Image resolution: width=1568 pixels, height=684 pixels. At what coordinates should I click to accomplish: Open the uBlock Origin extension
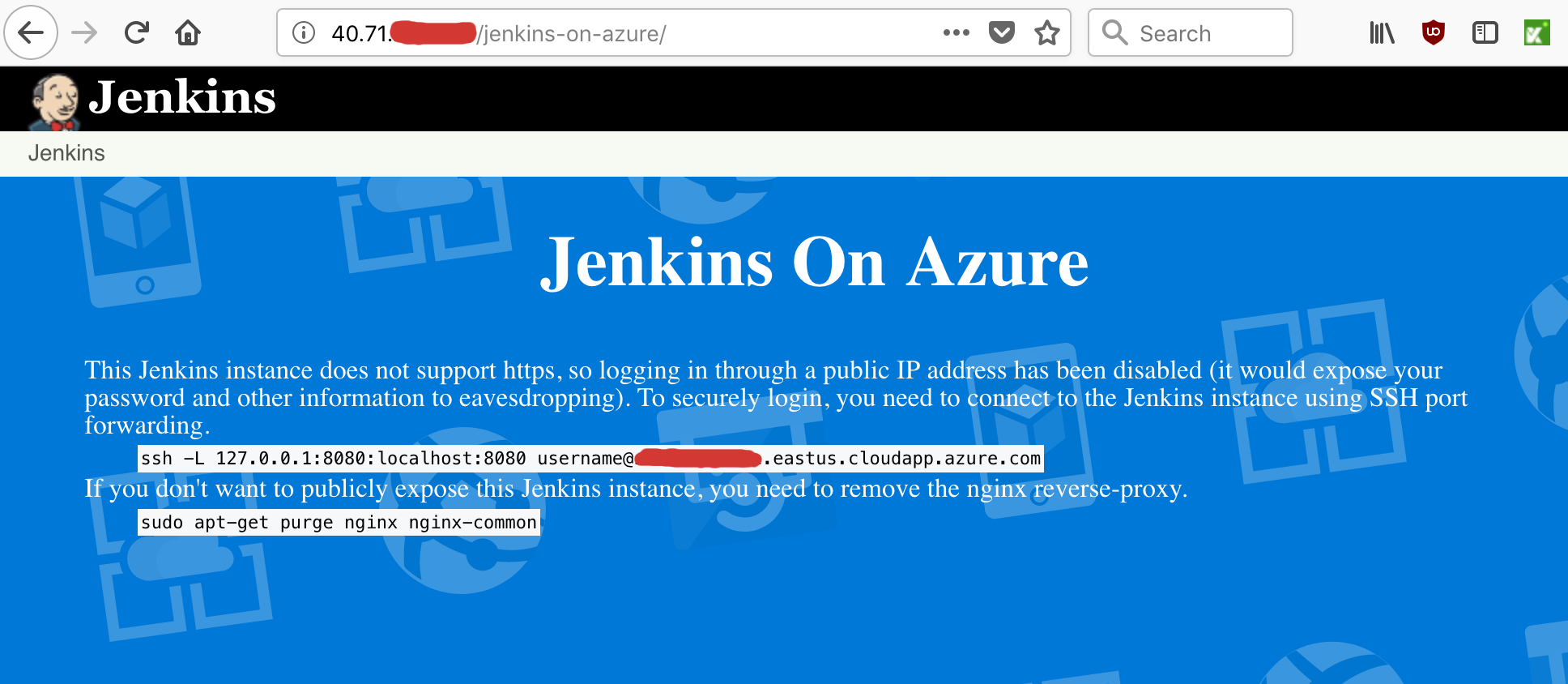point(1434,32)
